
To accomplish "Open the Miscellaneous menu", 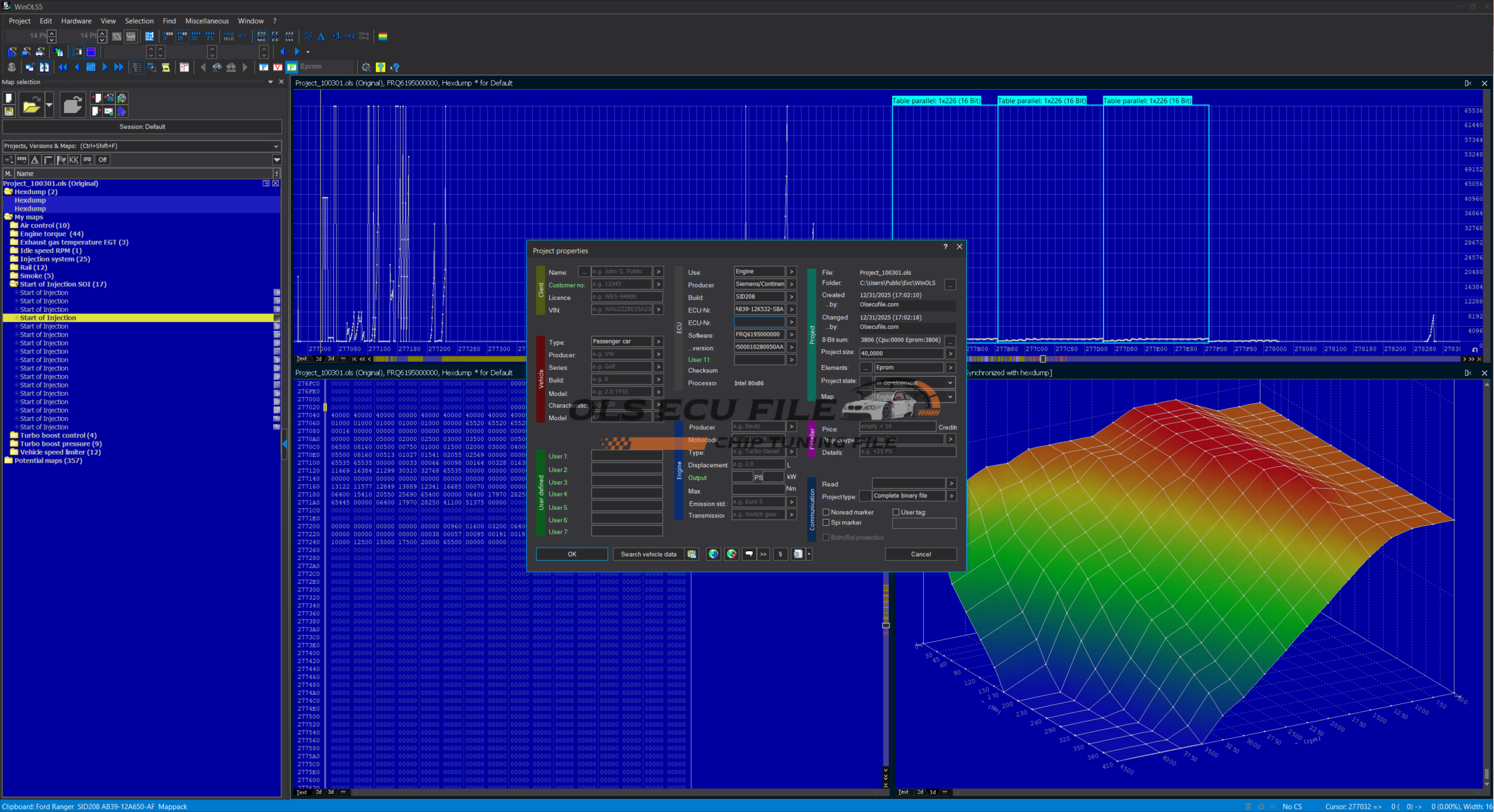I will (x=207, y=21).
